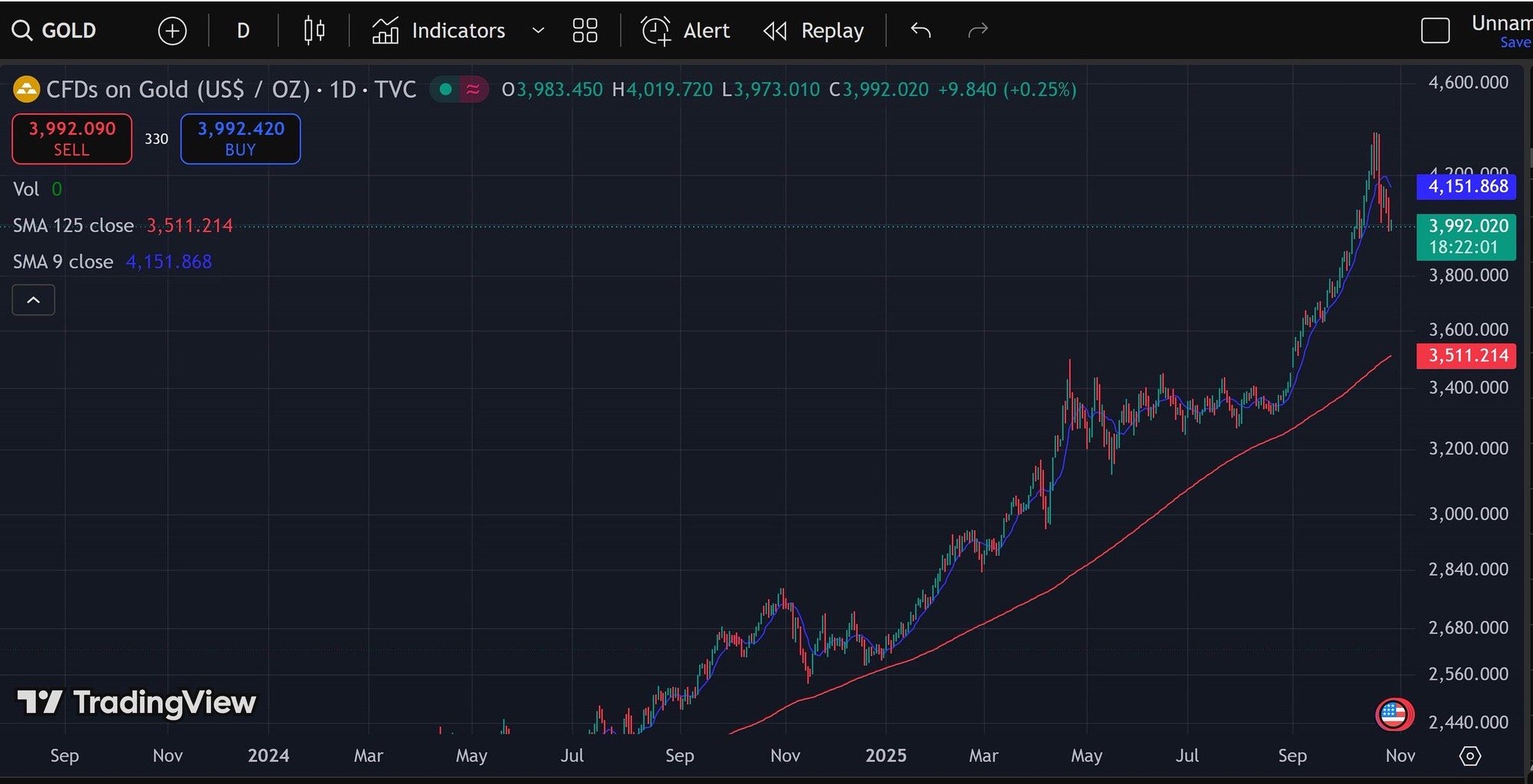Open the layout grid selector
1533x784 pixels.
pos(585,31)
